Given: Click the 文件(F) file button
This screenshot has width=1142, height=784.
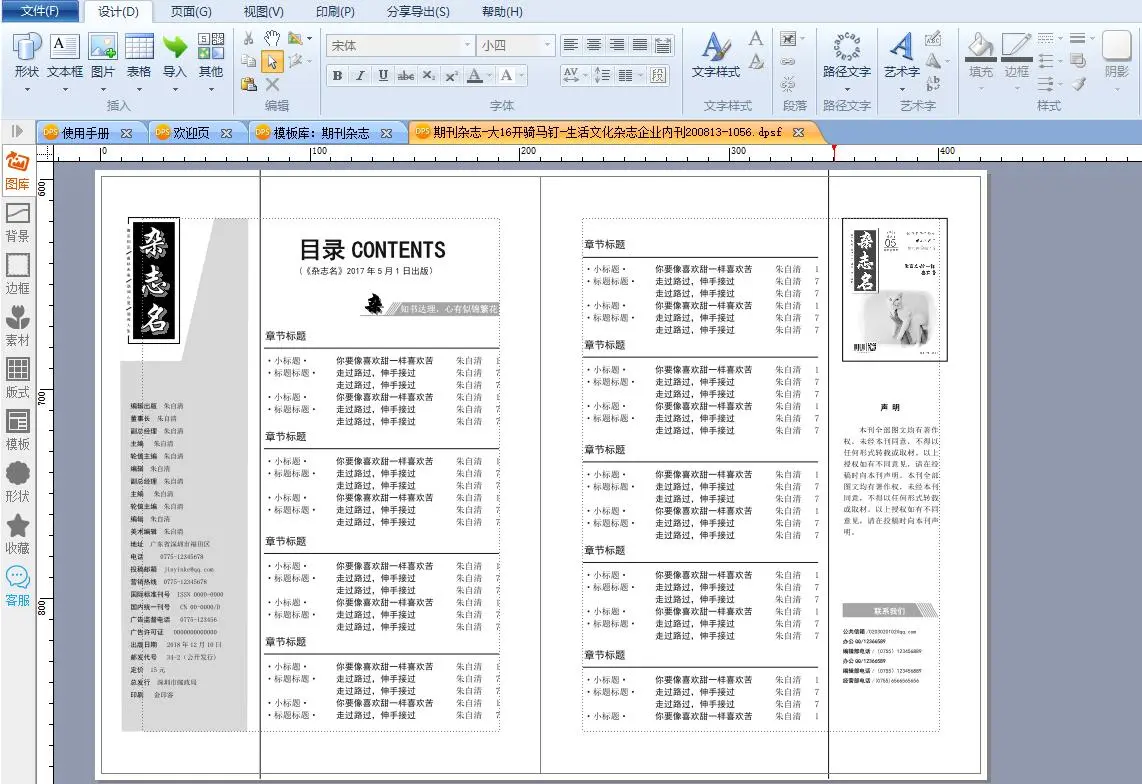Looking at the screenshot, I should pos(40,12).
